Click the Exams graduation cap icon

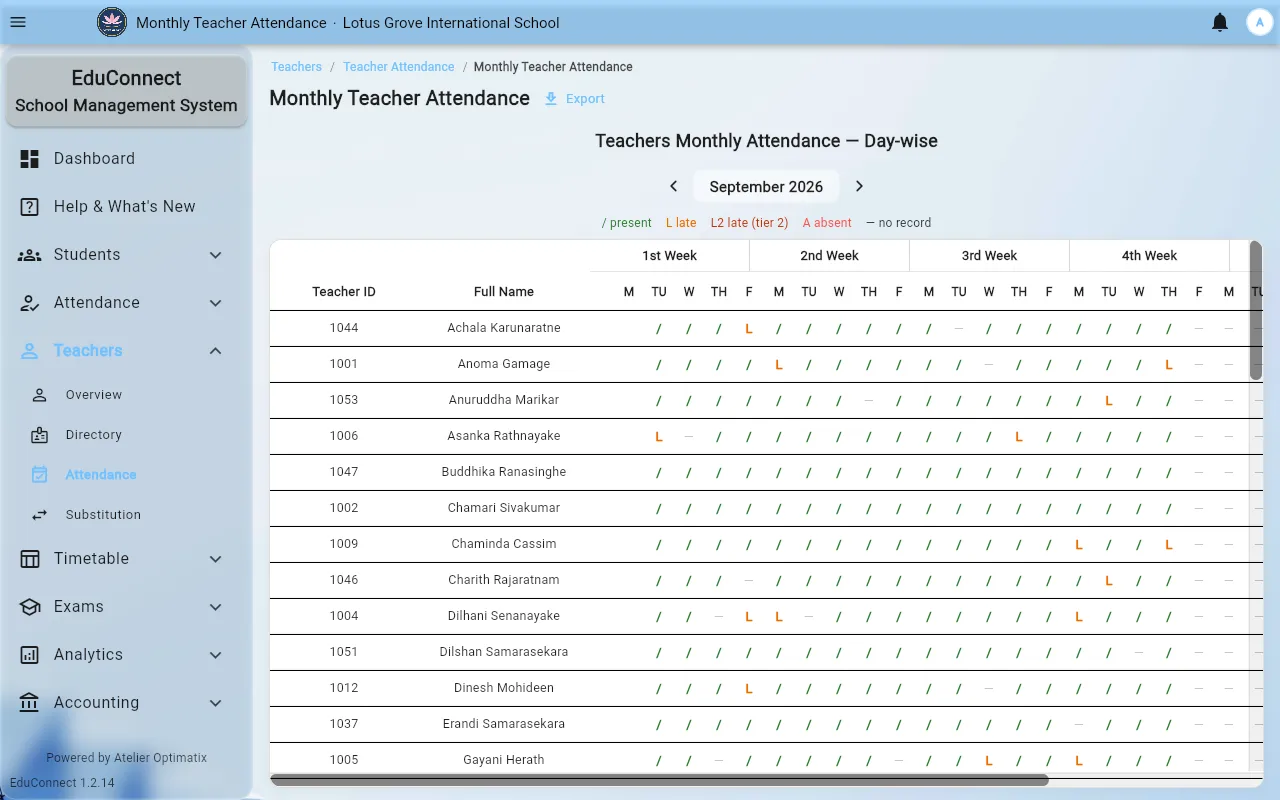tap(30, 606)
